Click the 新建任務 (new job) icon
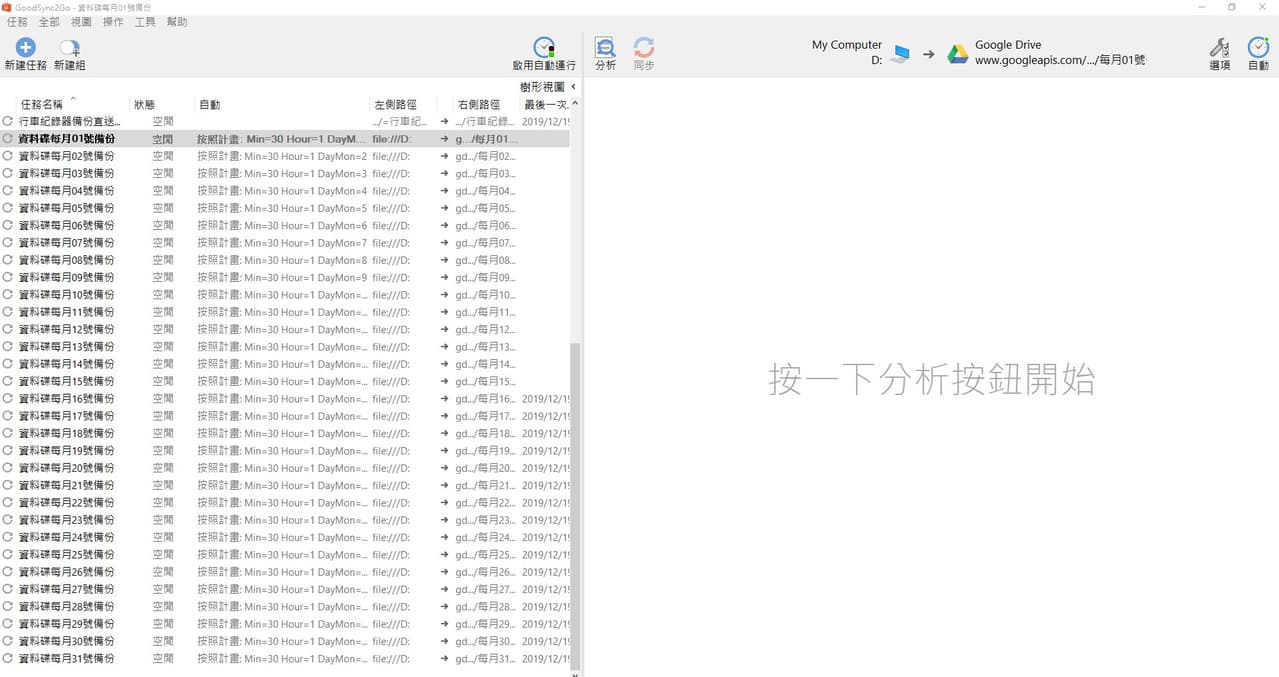1279x677 pixels. pyautogui.click(x=25, y=48)
